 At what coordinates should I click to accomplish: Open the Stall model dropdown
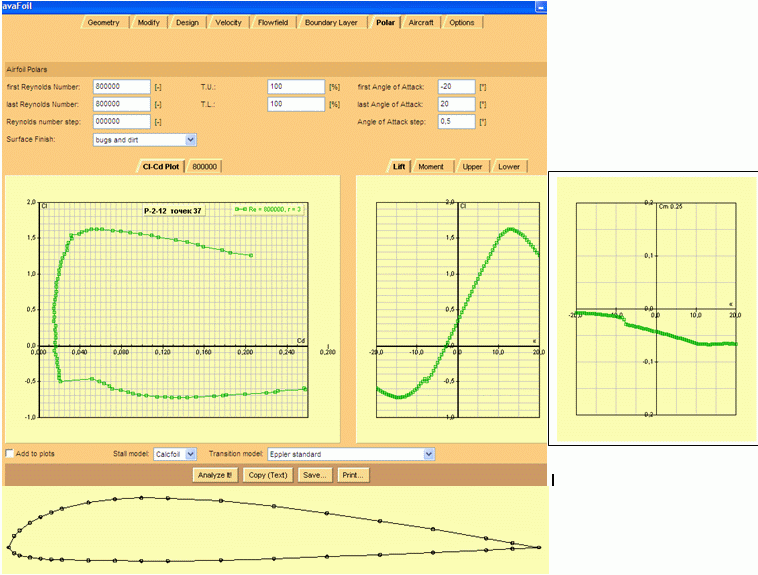click(x=175, y=454)
